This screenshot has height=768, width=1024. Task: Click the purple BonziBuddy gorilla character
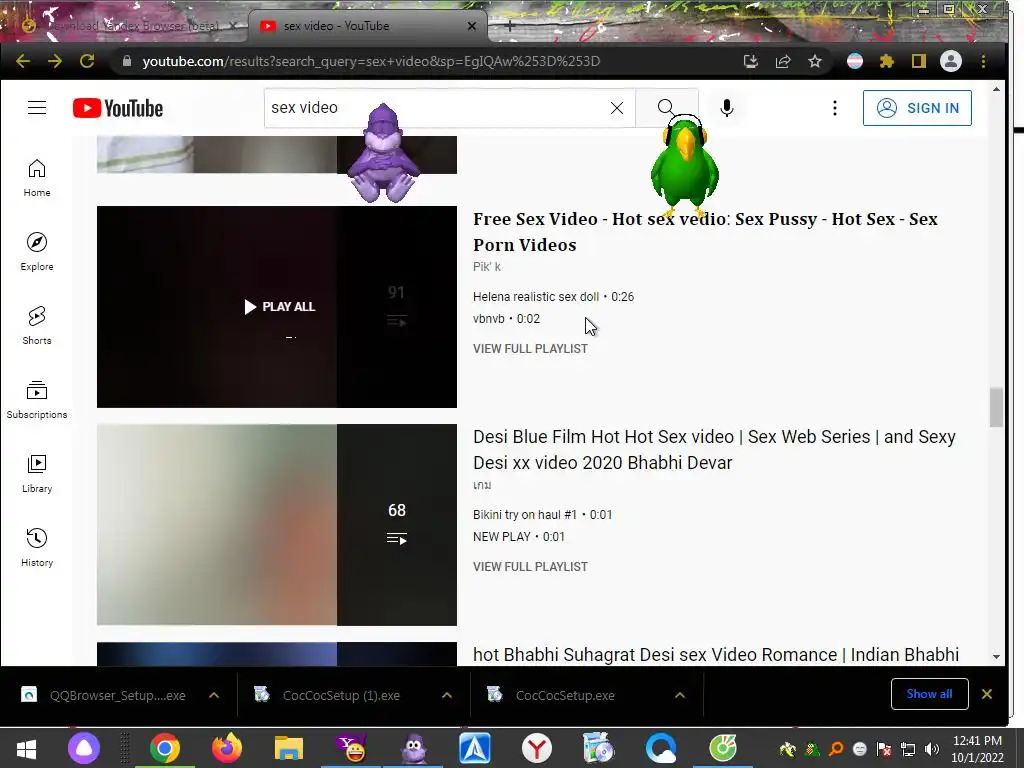click(383, 153)
